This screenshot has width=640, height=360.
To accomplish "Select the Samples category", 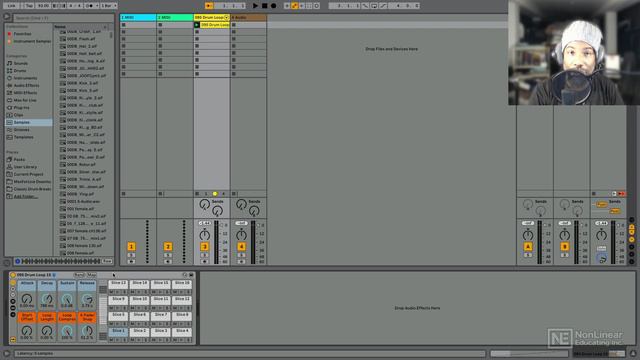I will pos(29,122).
